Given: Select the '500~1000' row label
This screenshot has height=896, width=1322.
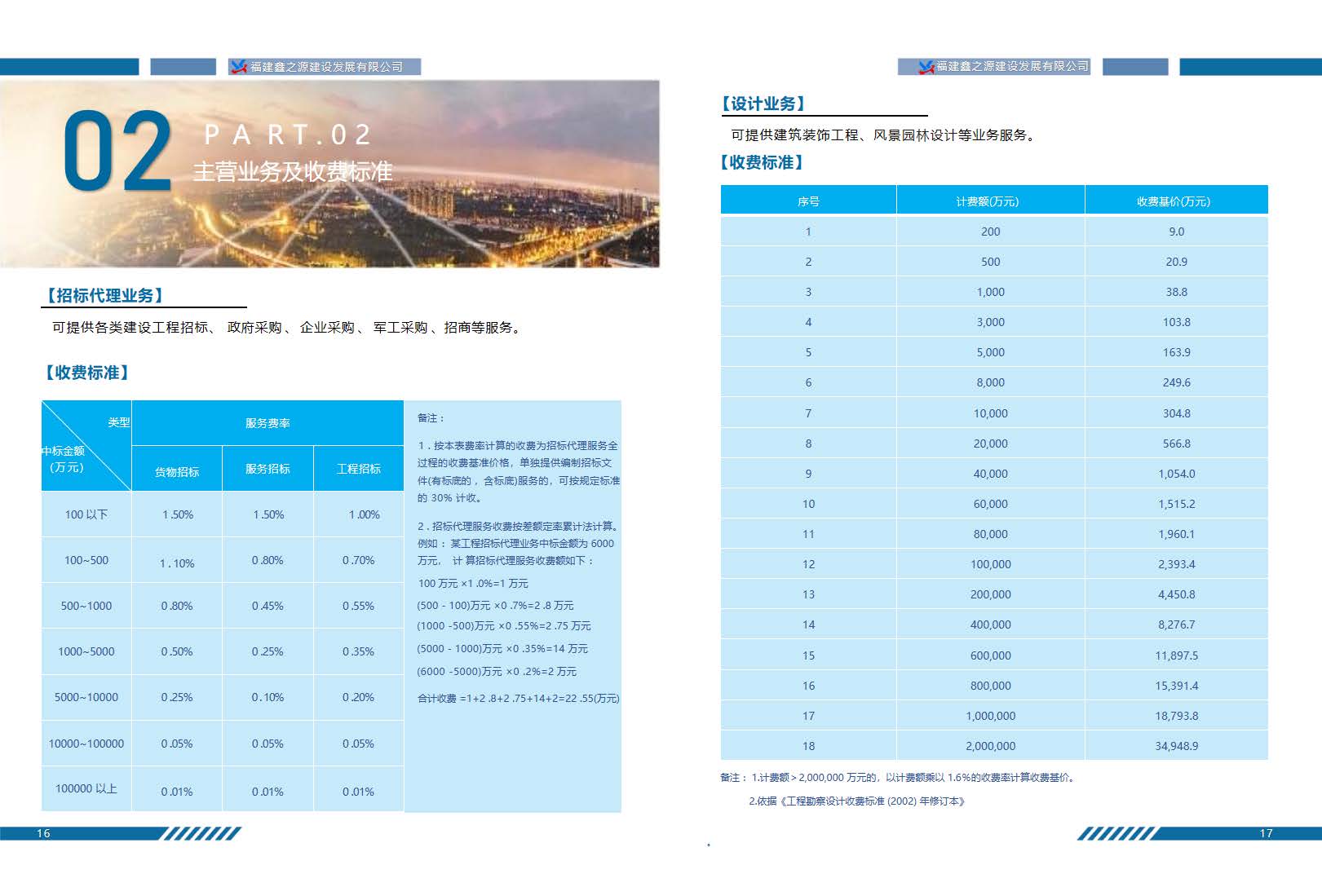Looking at the screenshot, I should click(86, 606).
